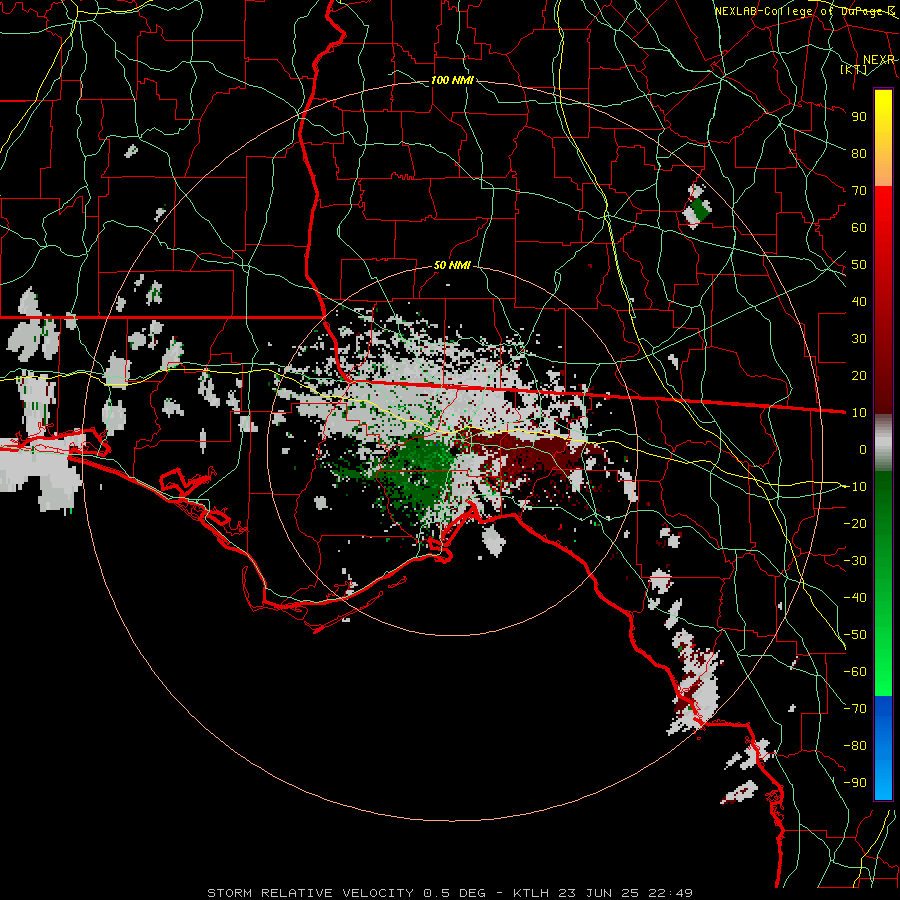Image resolution: width=900 pixels, height=900 pixels.
Task: Select the -60 value on velocity scale
Action: 855,672
